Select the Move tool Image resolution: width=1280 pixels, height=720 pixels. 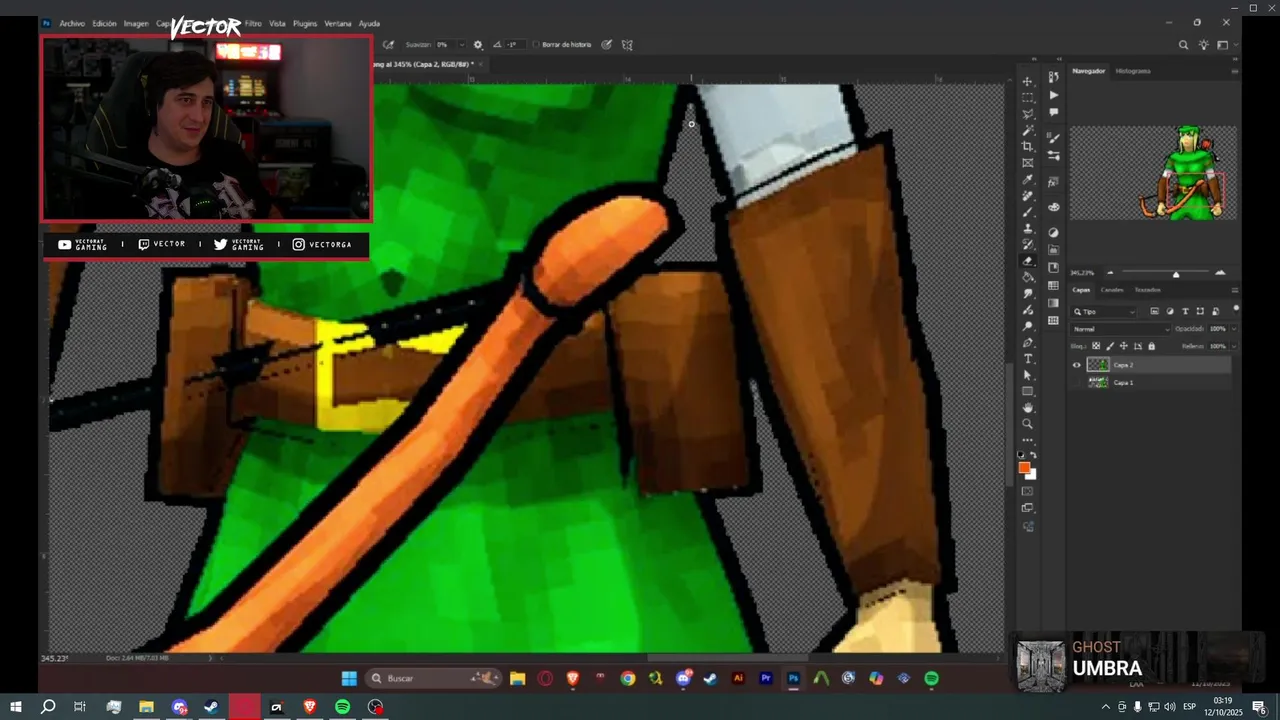click(x=1027, y=82)
